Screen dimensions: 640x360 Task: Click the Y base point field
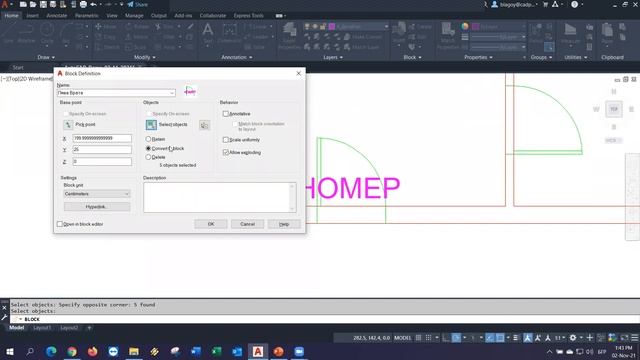click(102, 150)
